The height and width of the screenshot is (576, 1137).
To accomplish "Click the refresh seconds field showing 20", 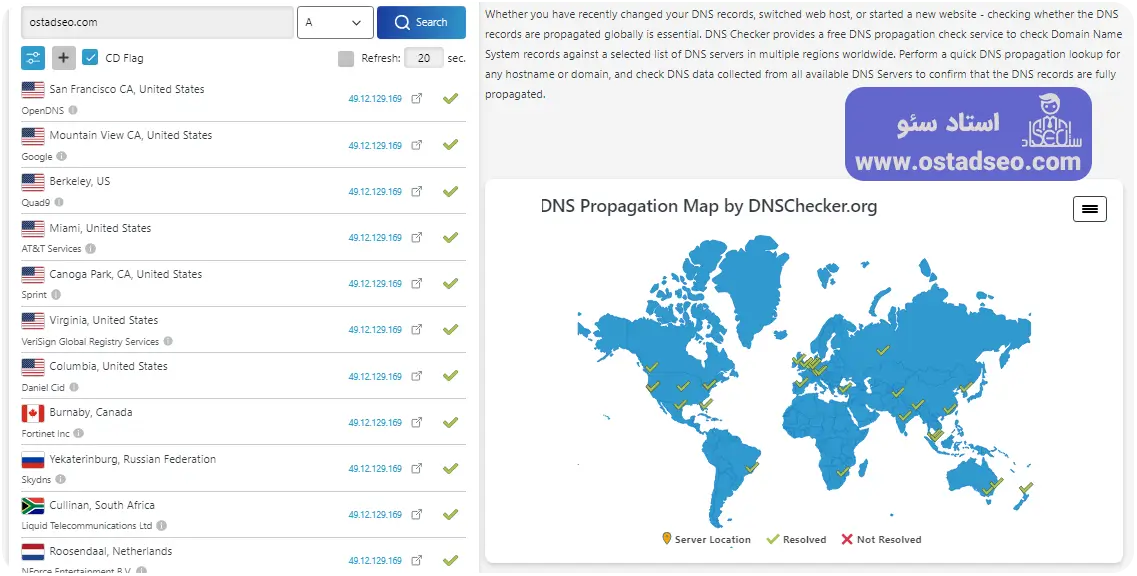I will [x=423, y=58].
